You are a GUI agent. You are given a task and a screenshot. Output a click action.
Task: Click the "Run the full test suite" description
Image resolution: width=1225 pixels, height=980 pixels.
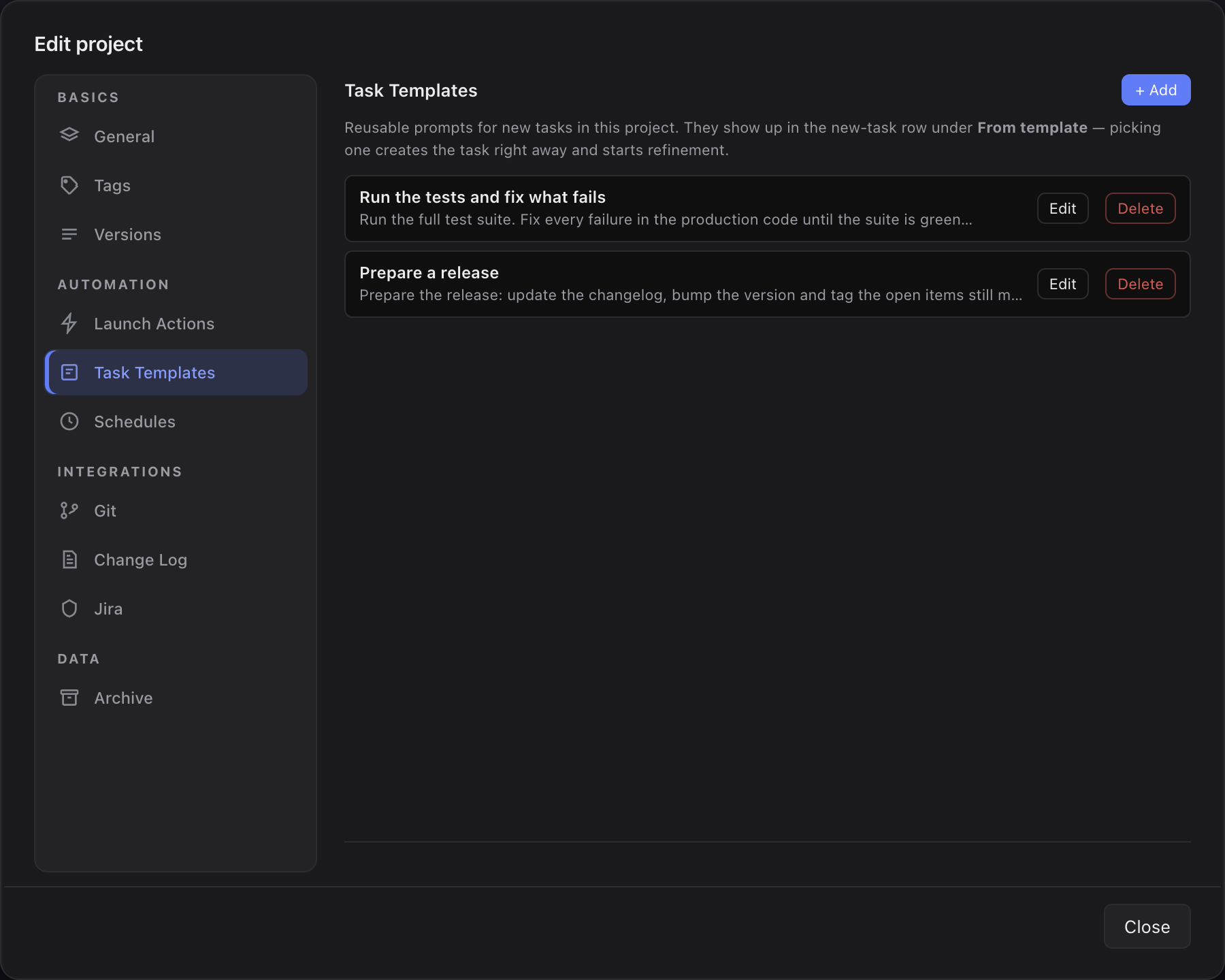tap(666, 219)
